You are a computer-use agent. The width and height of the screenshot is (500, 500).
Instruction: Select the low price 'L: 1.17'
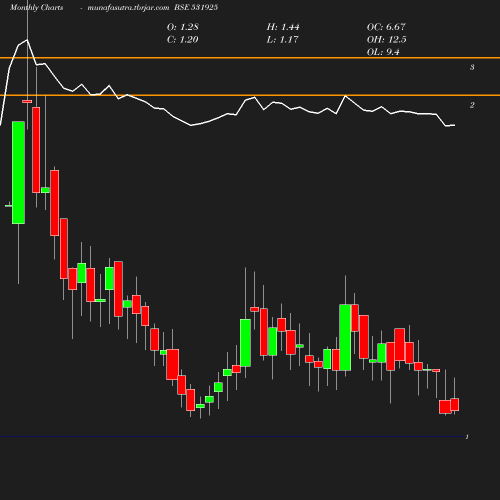click(282, 40)
